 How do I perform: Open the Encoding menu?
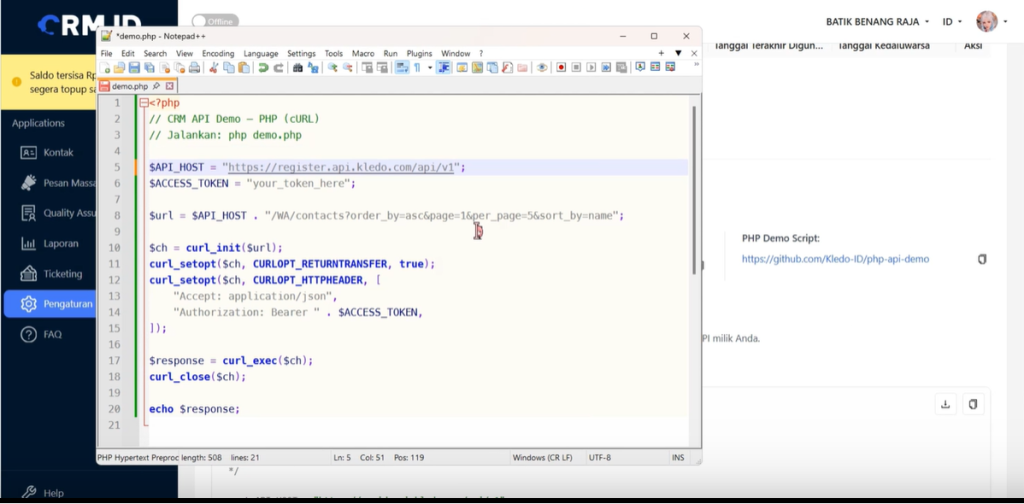coord(218,54)
